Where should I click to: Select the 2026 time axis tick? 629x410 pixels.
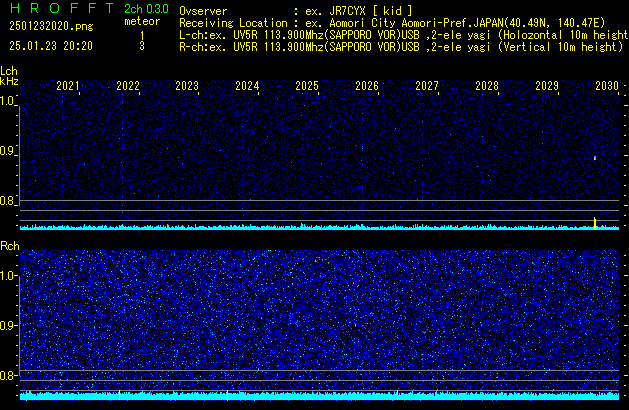coord(367,86)
